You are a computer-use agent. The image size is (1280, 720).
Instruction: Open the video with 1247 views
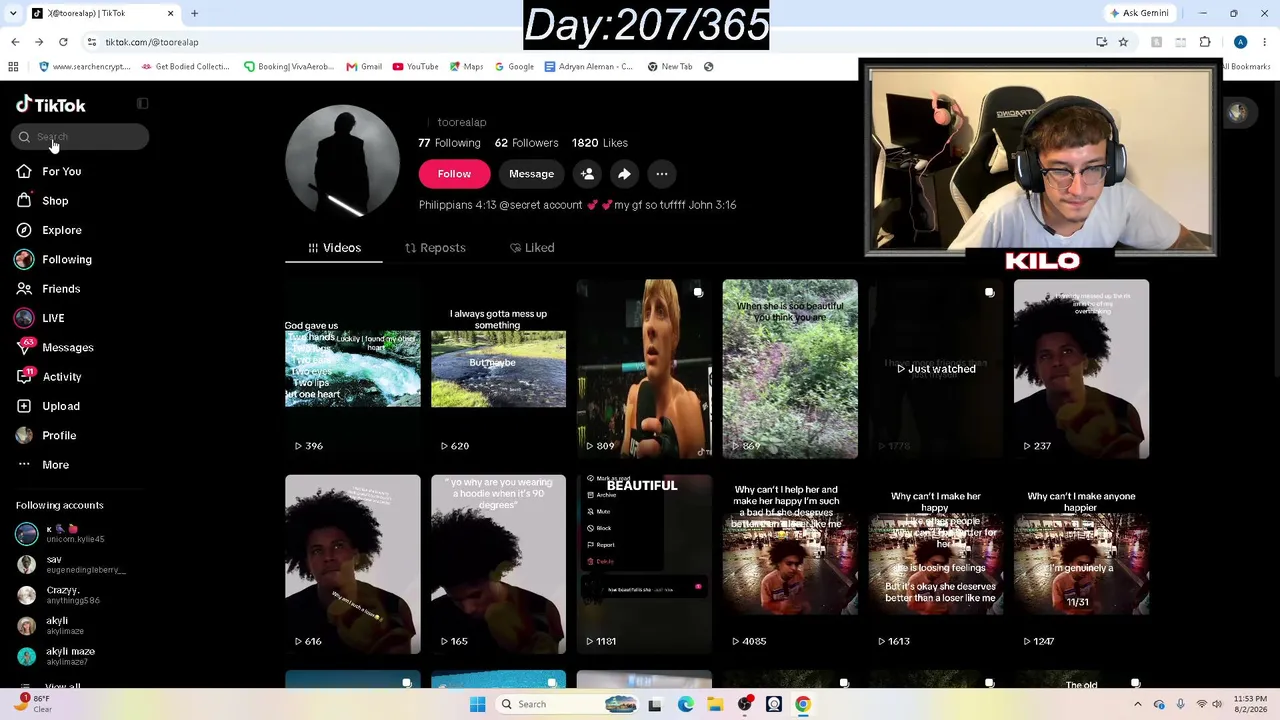(x=1081, y=565)
